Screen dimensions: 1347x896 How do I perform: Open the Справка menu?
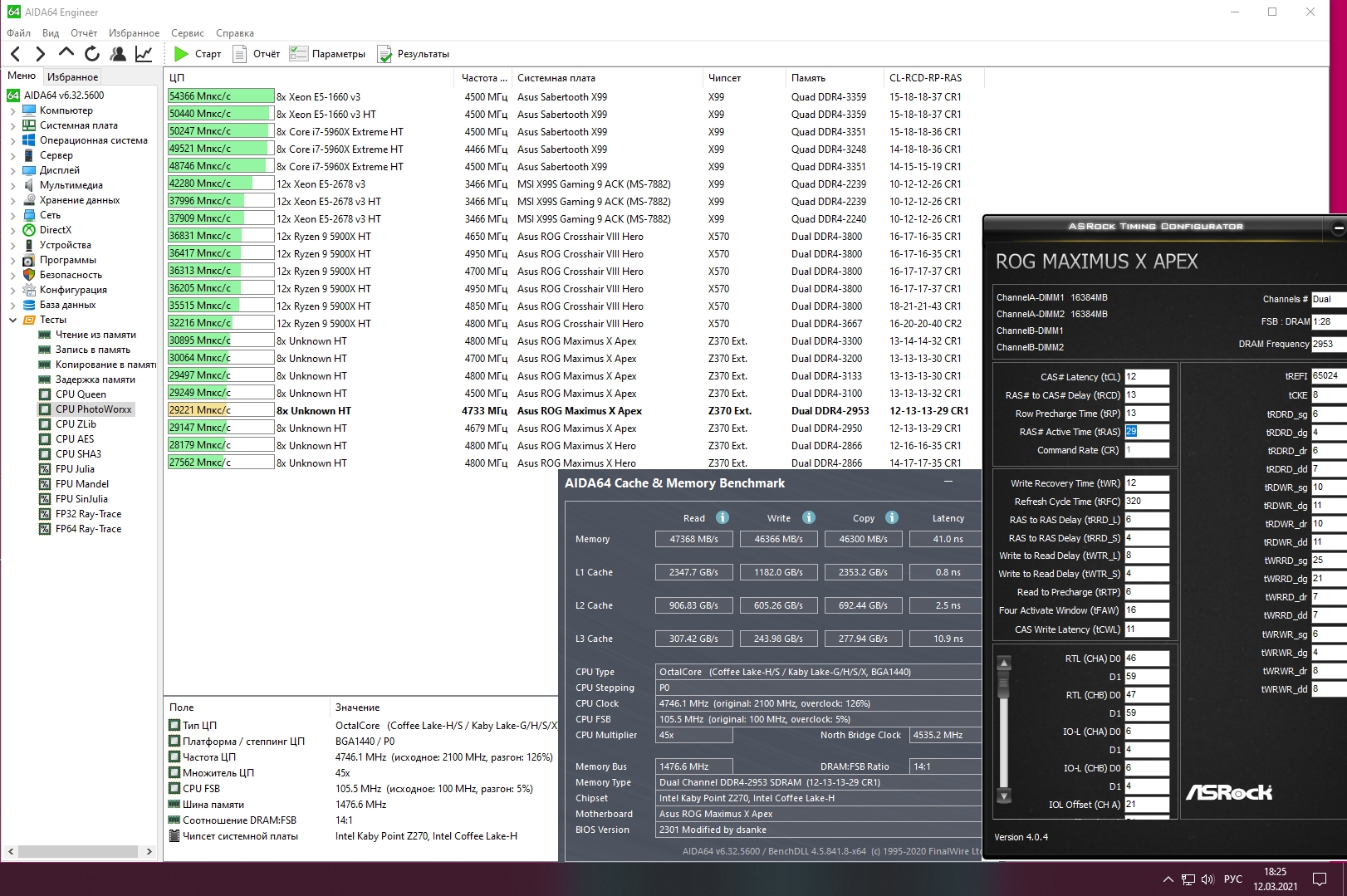(235, 33)
